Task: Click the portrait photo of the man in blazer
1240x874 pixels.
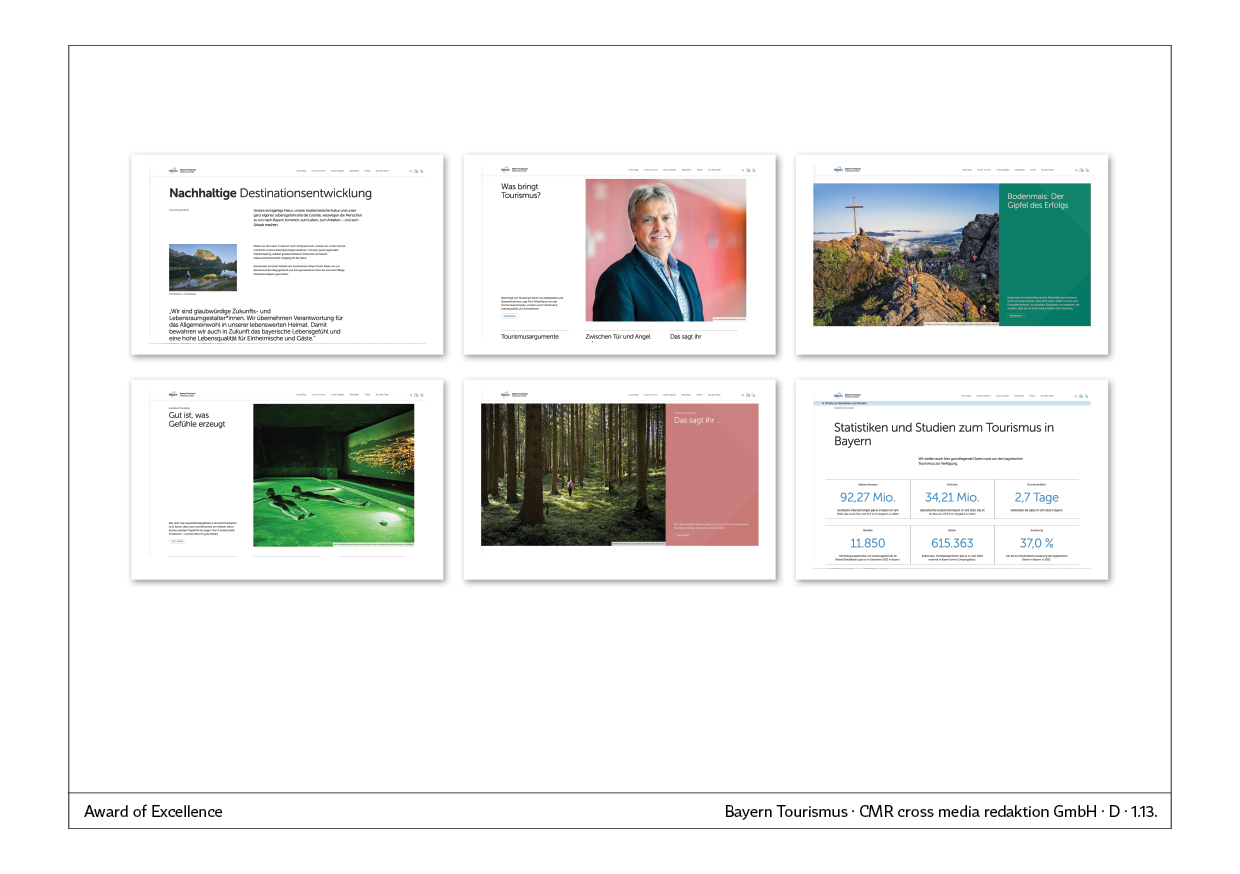Action: click(x=665, y=251)
